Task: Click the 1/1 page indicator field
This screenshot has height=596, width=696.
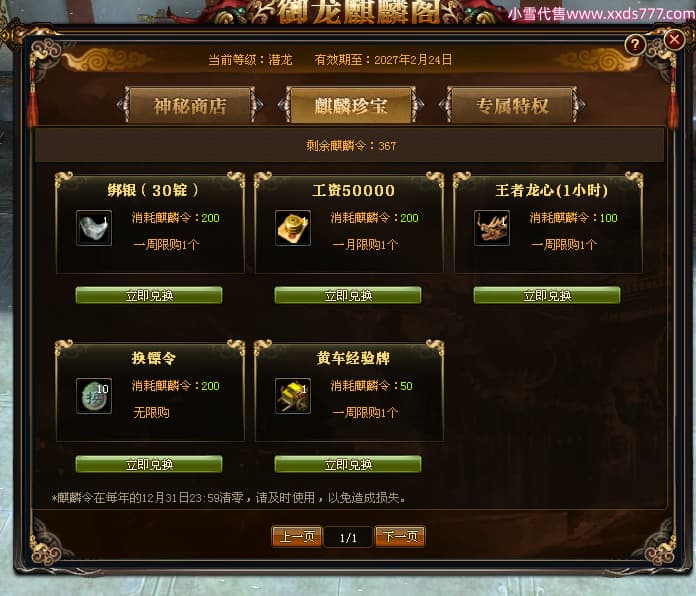Action: (x=348, y=537)
